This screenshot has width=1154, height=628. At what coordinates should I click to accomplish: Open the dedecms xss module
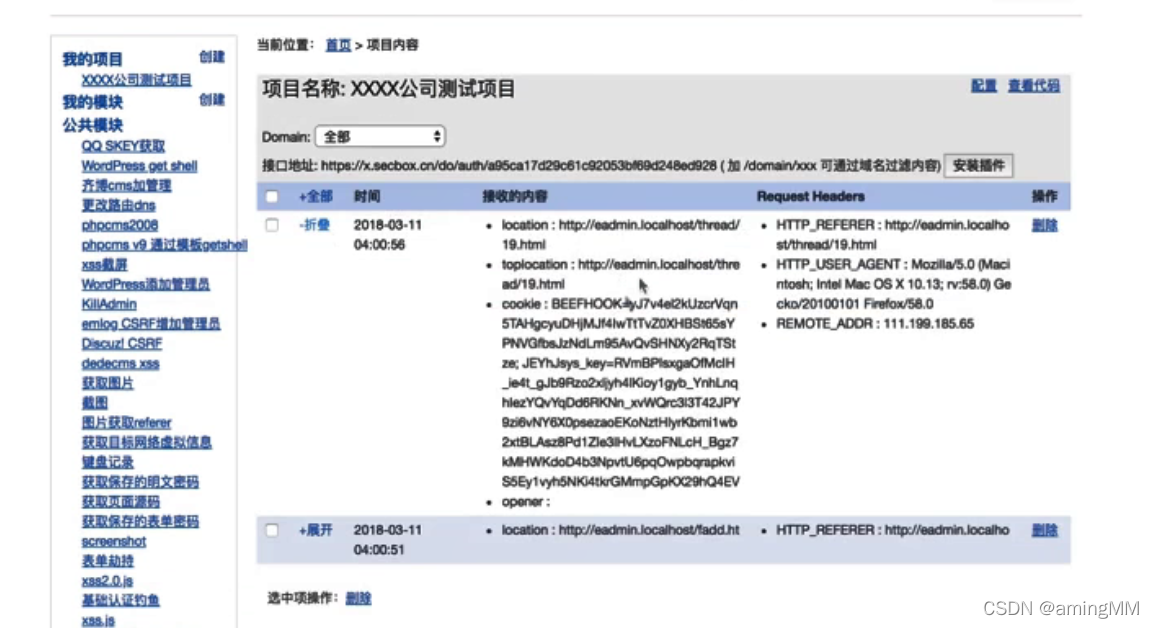(x=120, y=364)
